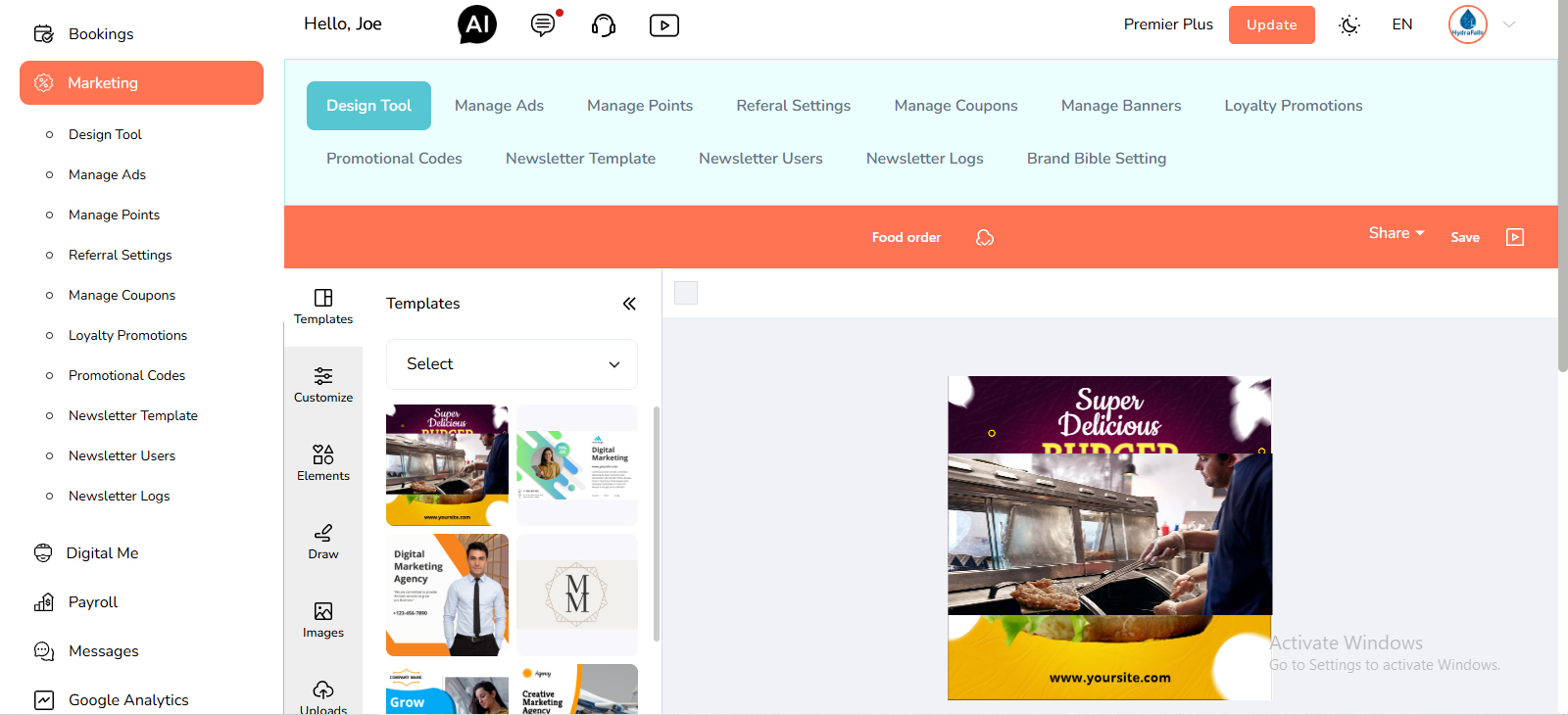Open the chat messages icon in header
This screenshot has height=715, width=1568.
[x=543, y=24]
